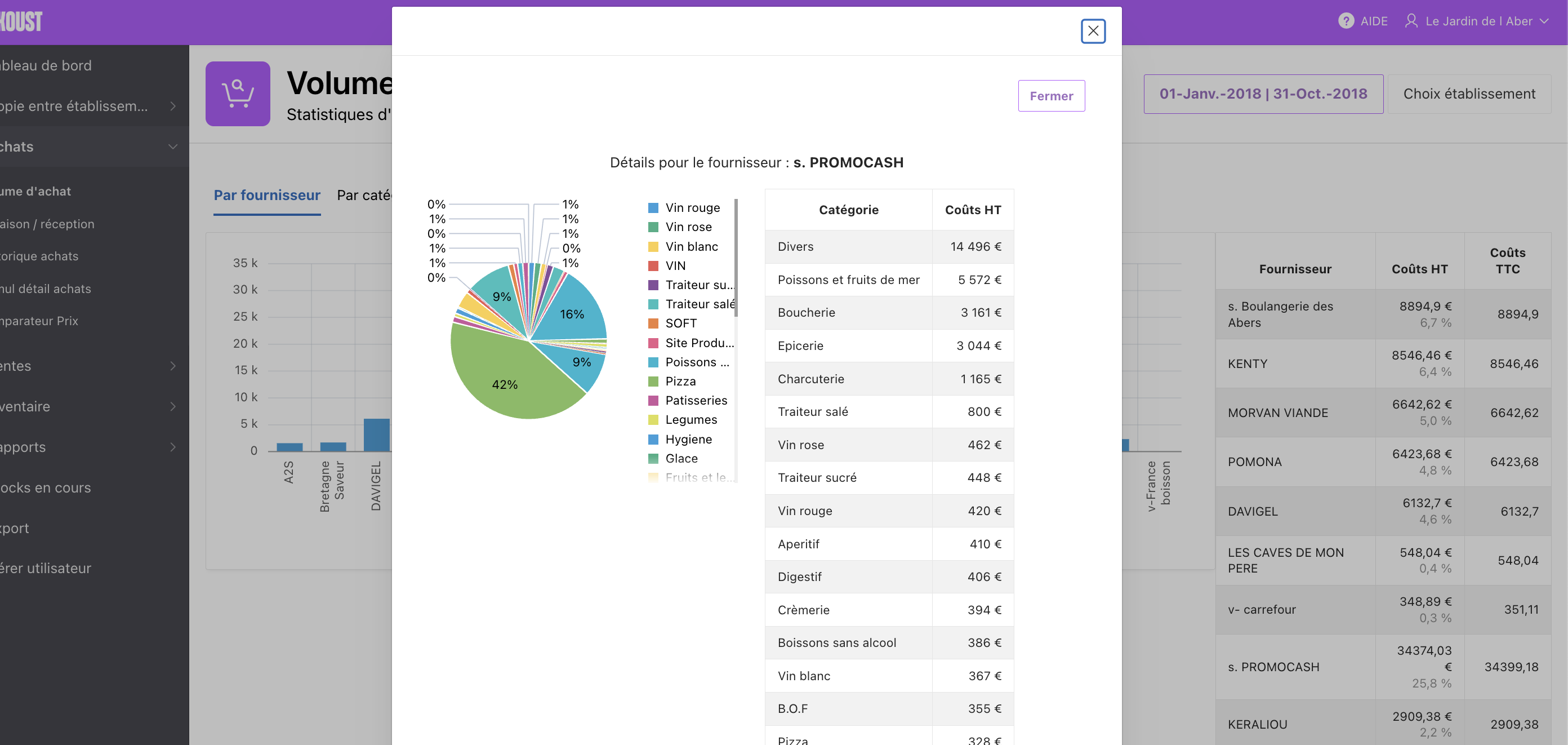Click the Hygiene legend square icon
The image size is (1568, 745).
point(653,440)
